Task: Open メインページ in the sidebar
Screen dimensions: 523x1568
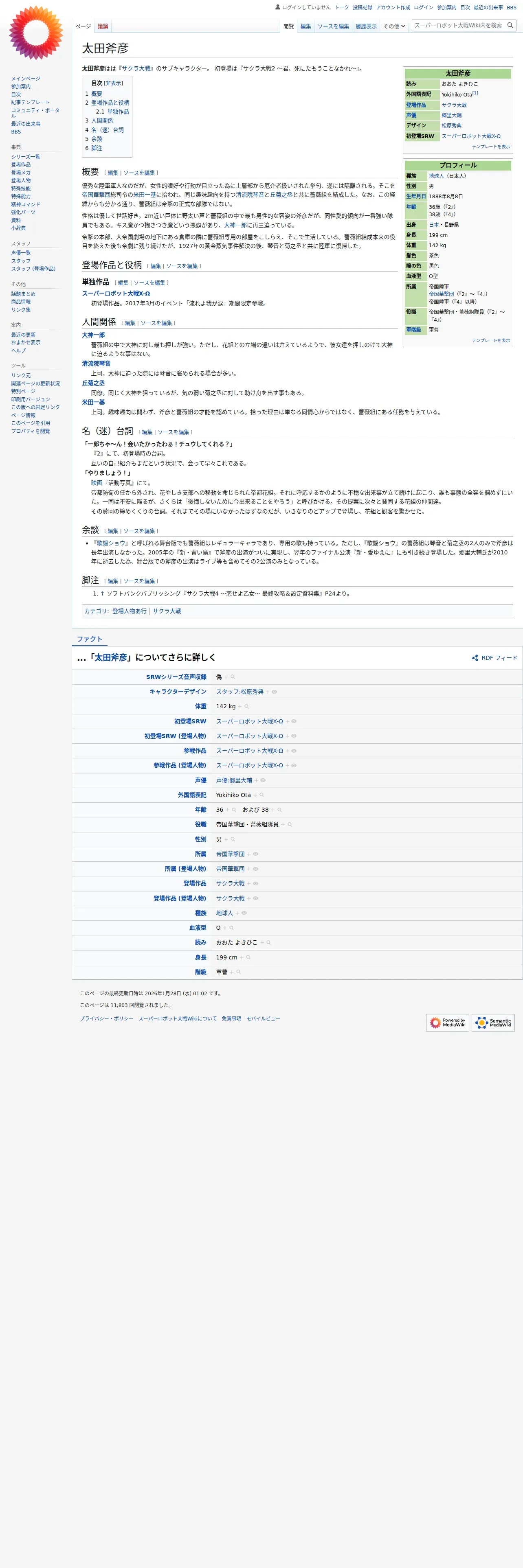Action: (26, 79)
